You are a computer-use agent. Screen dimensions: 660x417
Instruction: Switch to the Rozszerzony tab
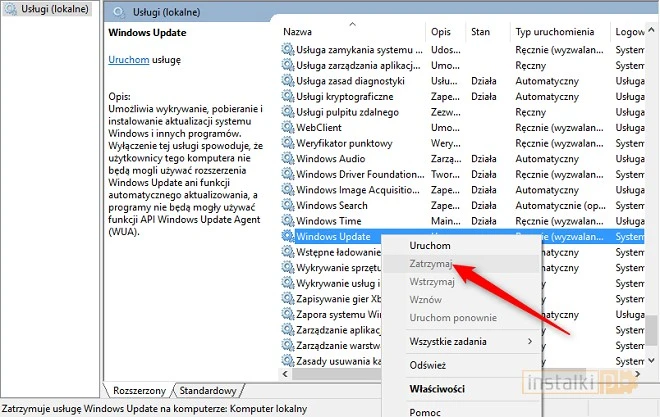click(139, 390)
